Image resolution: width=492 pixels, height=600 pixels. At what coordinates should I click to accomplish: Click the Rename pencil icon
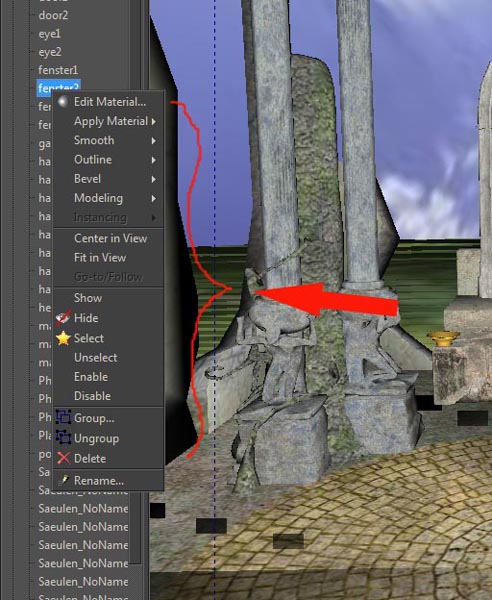point(63,480)
